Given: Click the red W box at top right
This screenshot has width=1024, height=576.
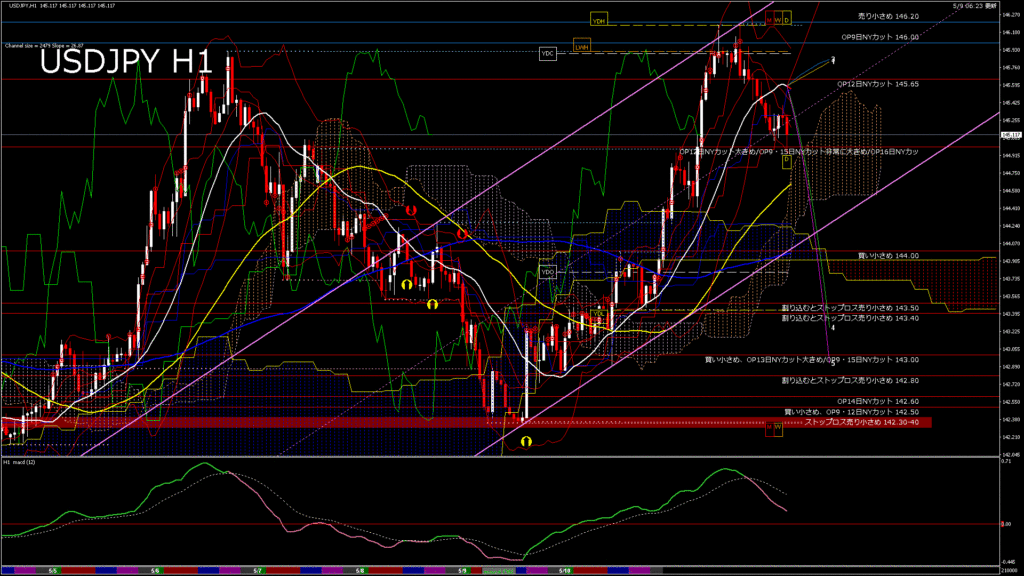Looking at the screenshot, I should coord(777,19).
